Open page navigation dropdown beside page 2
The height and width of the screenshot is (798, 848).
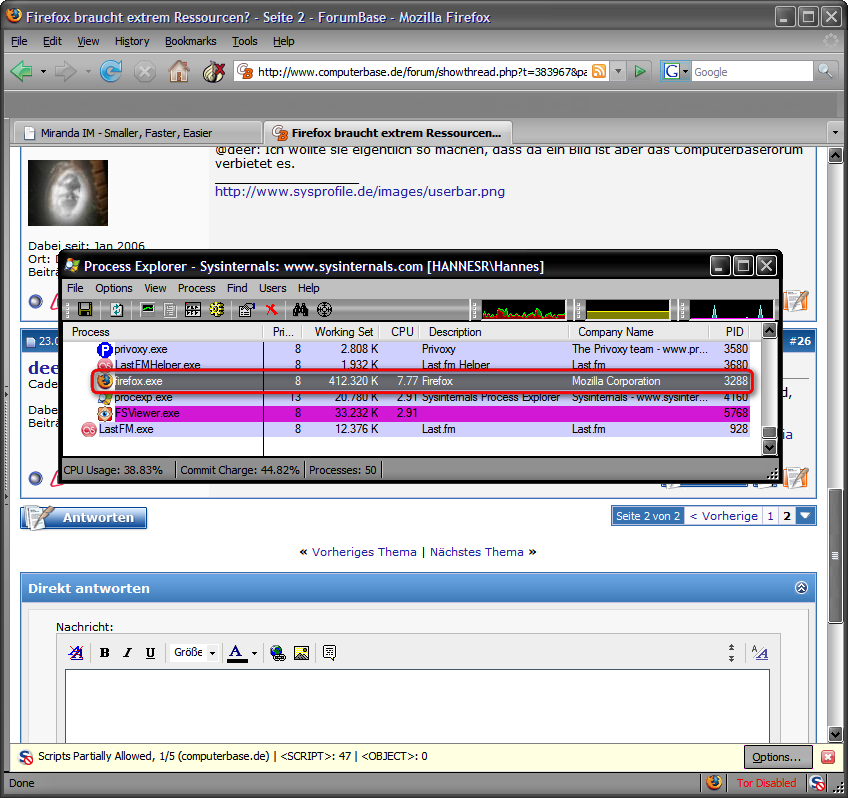(x=805, y=516)
